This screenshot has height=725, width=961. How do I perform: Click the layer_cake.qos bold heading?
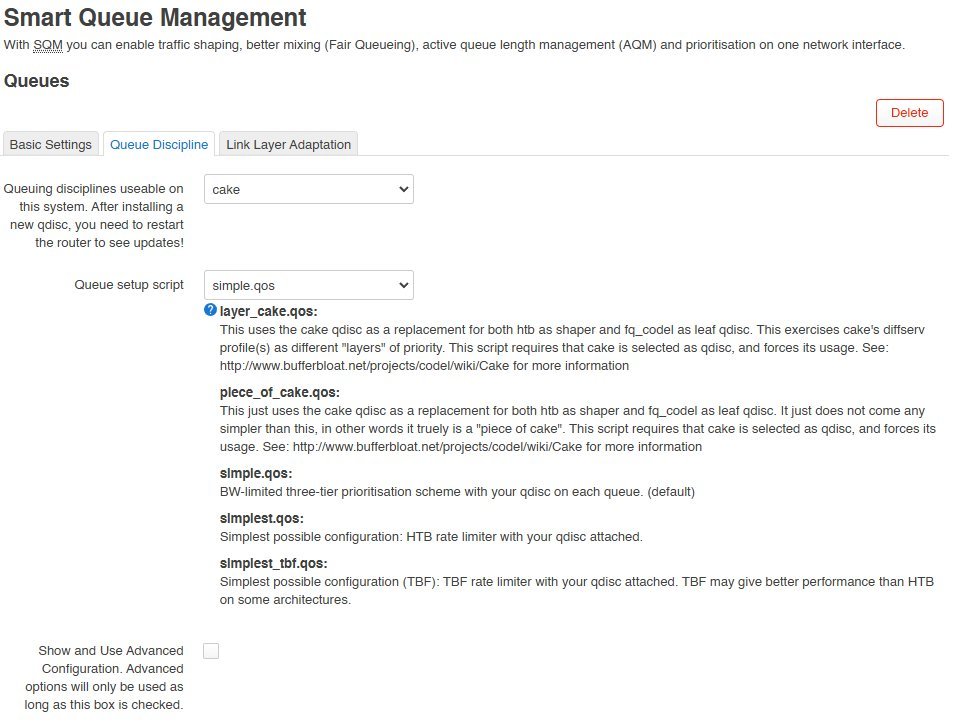tap(268, 311)
